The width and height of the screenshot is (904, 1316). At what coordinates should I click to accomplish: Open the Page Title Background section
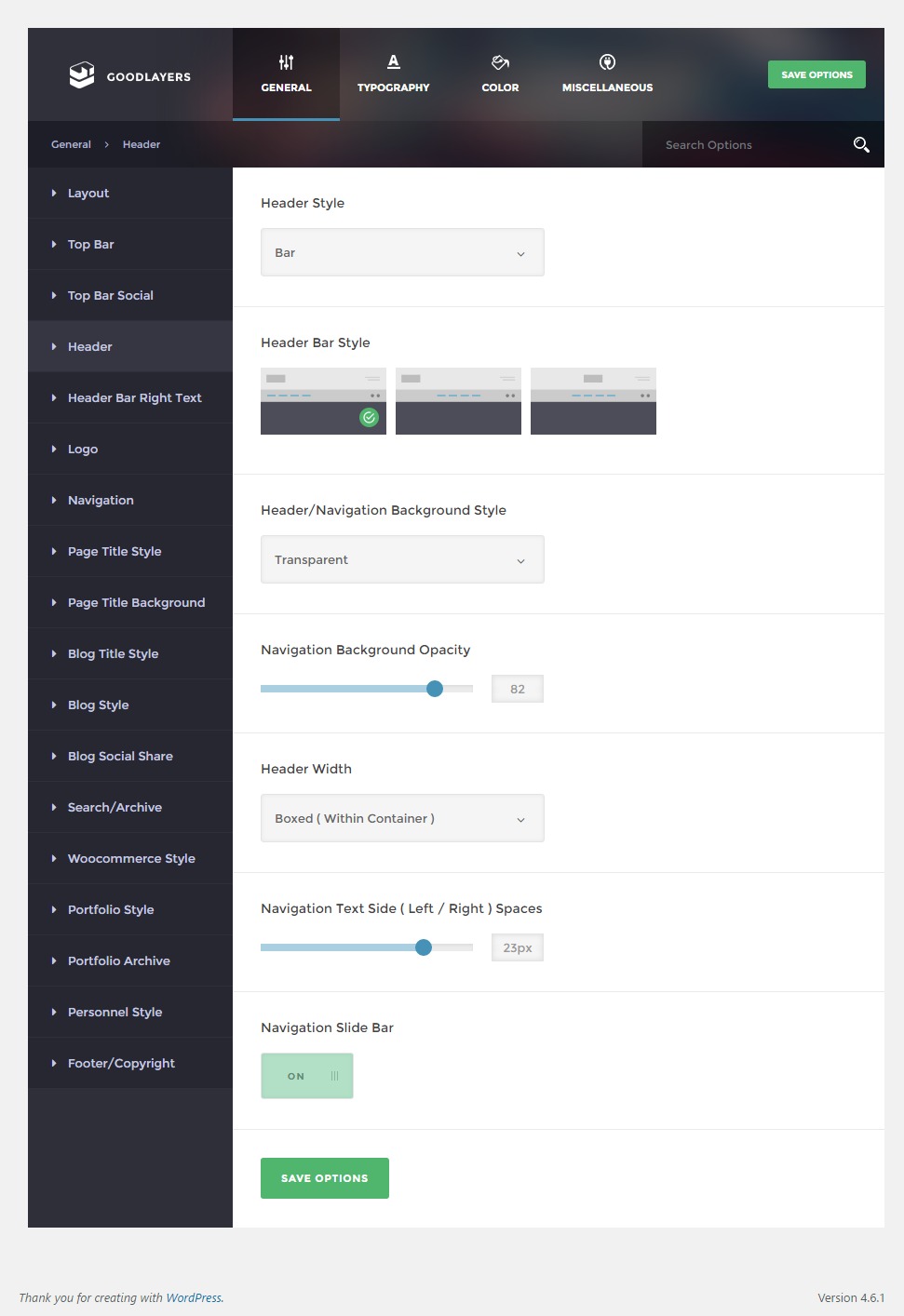(136, 603)
